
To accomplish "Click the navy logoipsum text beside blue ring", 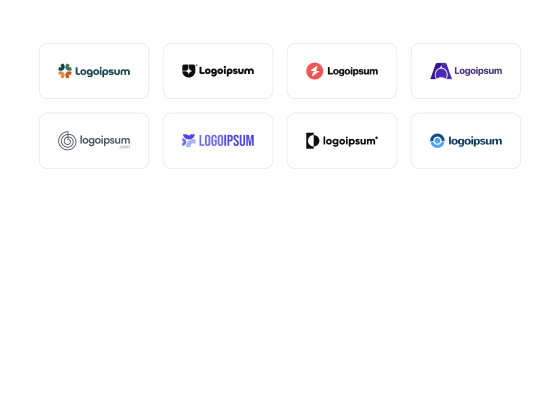I will click(x=475, y=141).
